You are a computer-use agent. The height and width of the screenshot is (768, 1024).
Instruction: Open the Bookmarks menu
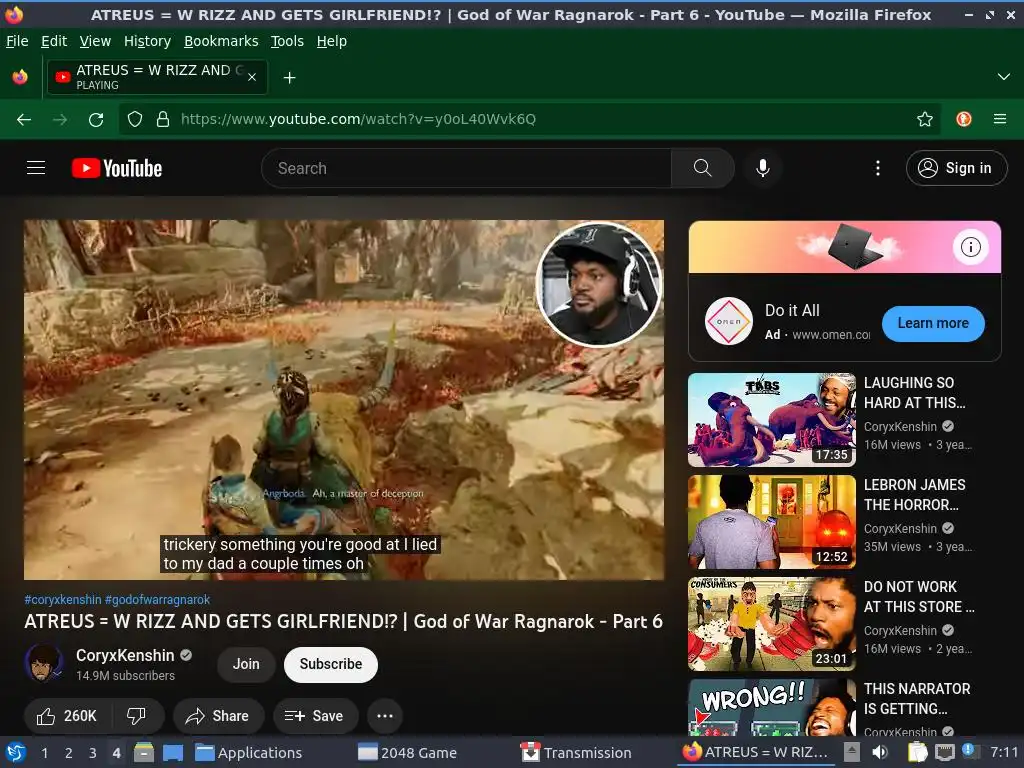click(221, 41)
